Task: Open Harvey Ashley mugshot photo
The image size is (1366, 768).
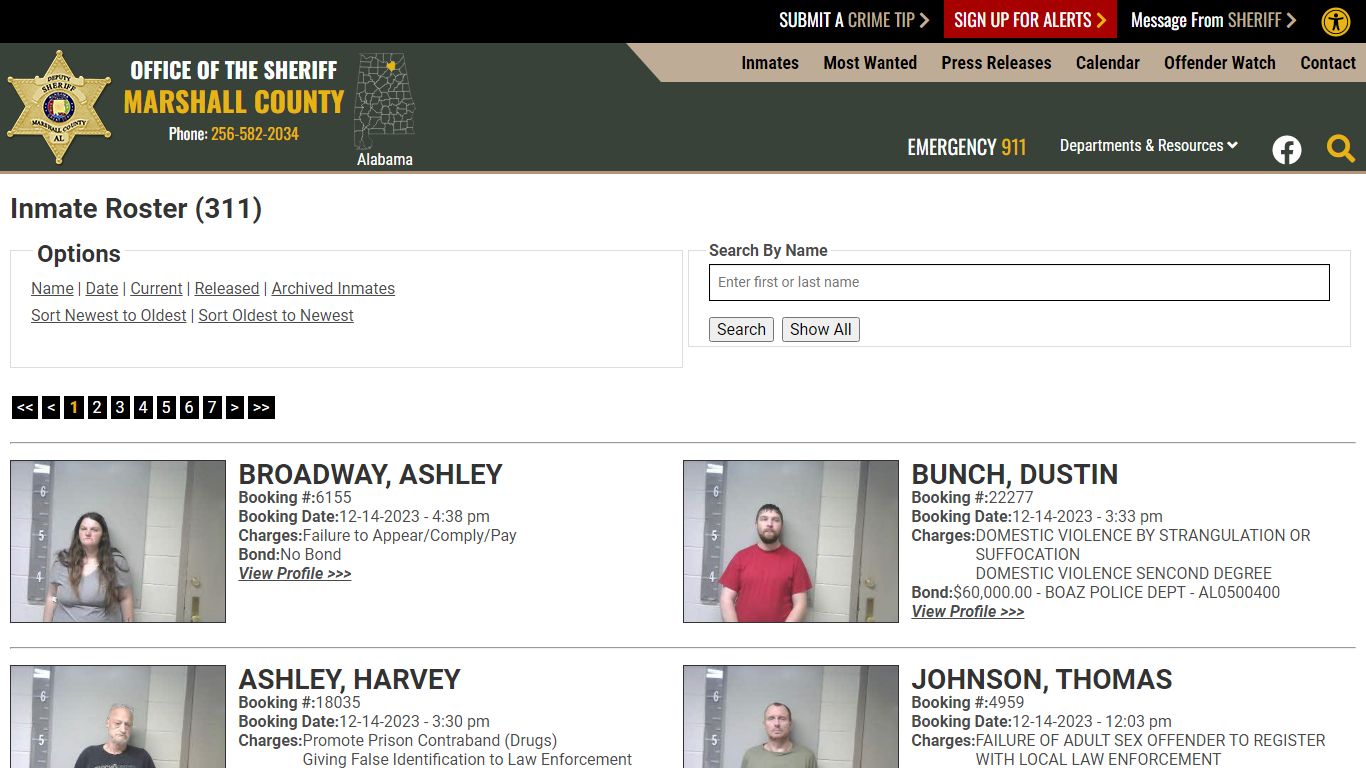Action: [118, 716]
